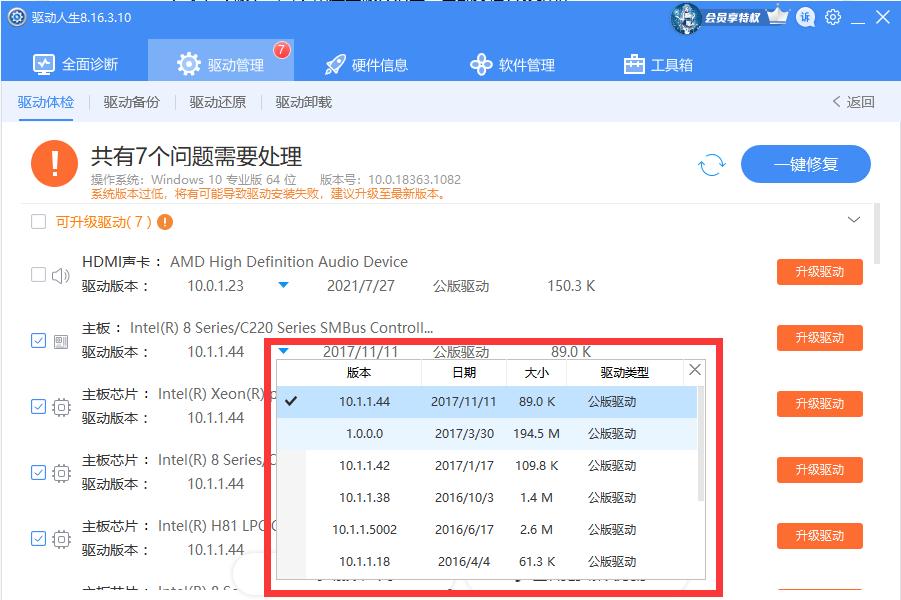Click the orange warning exclamation icon
The image size is (901, 600).
click(x=55, y=164)
